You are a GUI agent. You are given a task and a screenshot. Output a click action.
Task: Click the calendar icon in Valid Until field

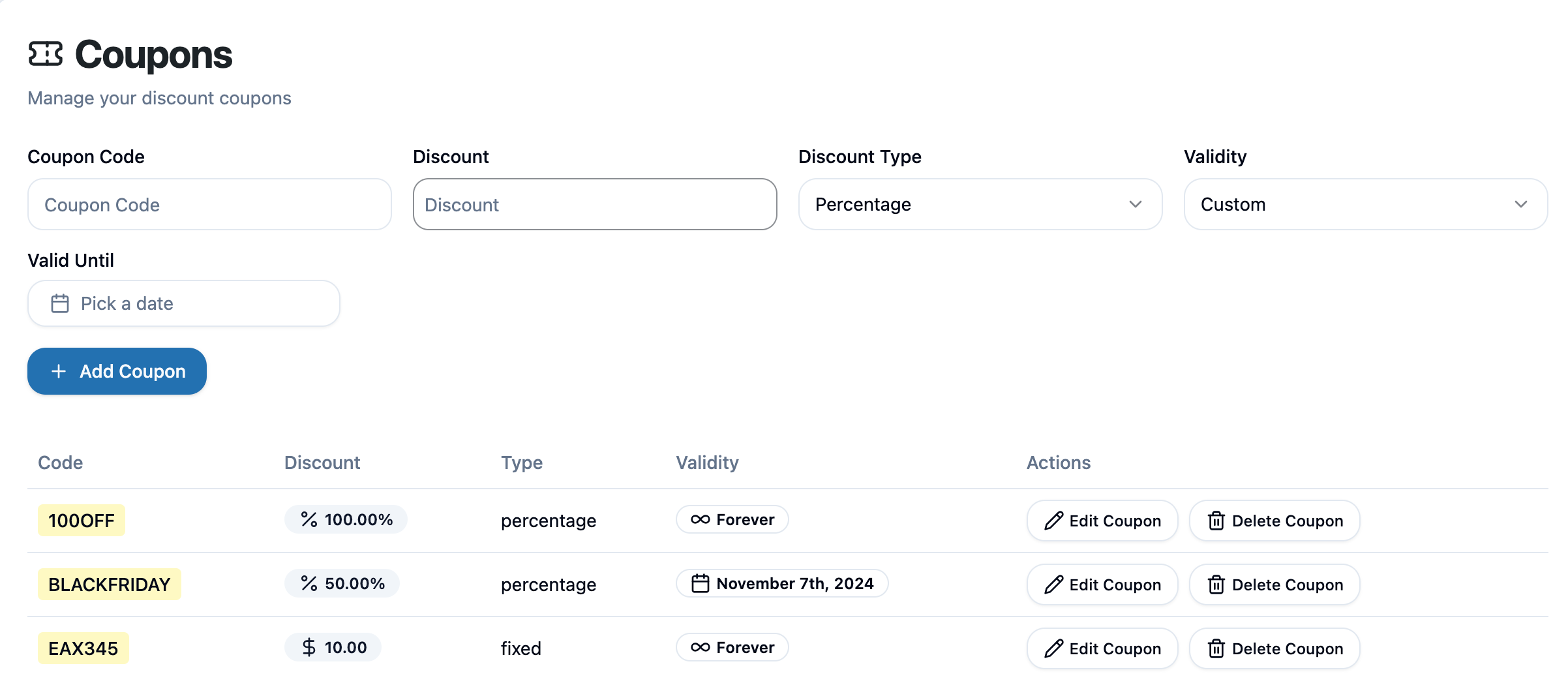(60, 303)
